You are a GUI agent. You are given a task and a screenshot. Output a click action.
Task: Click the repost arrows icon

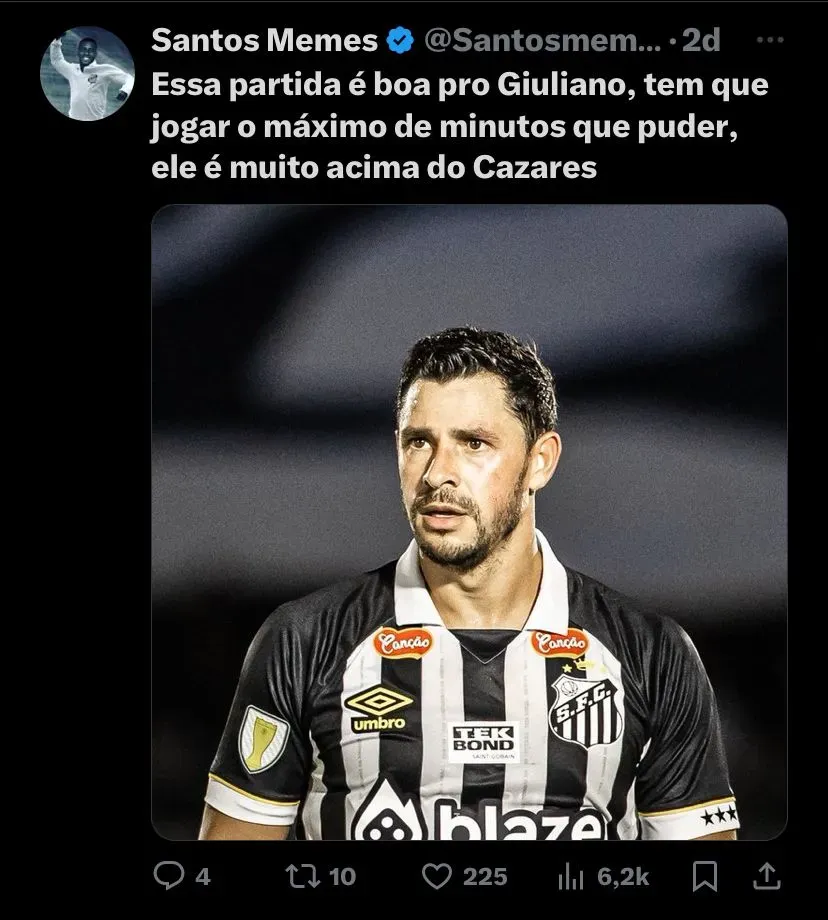302,877
